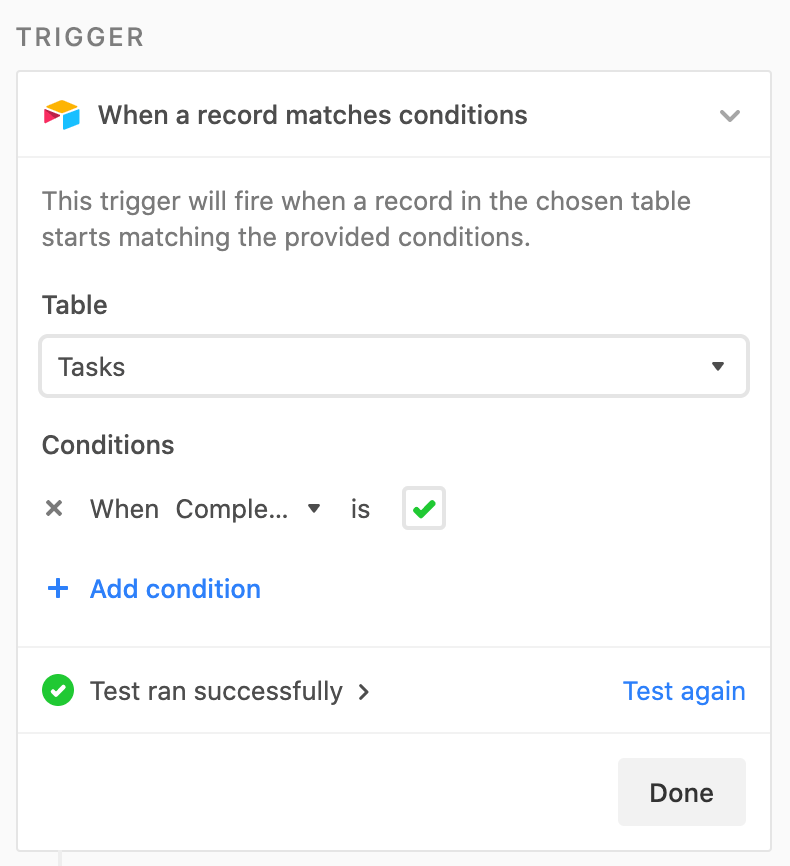Open the Comple... field dropdown
Image resolution: width=790 pixels, height=866 pixels.
pyautogui.click(x=248, y=509)
